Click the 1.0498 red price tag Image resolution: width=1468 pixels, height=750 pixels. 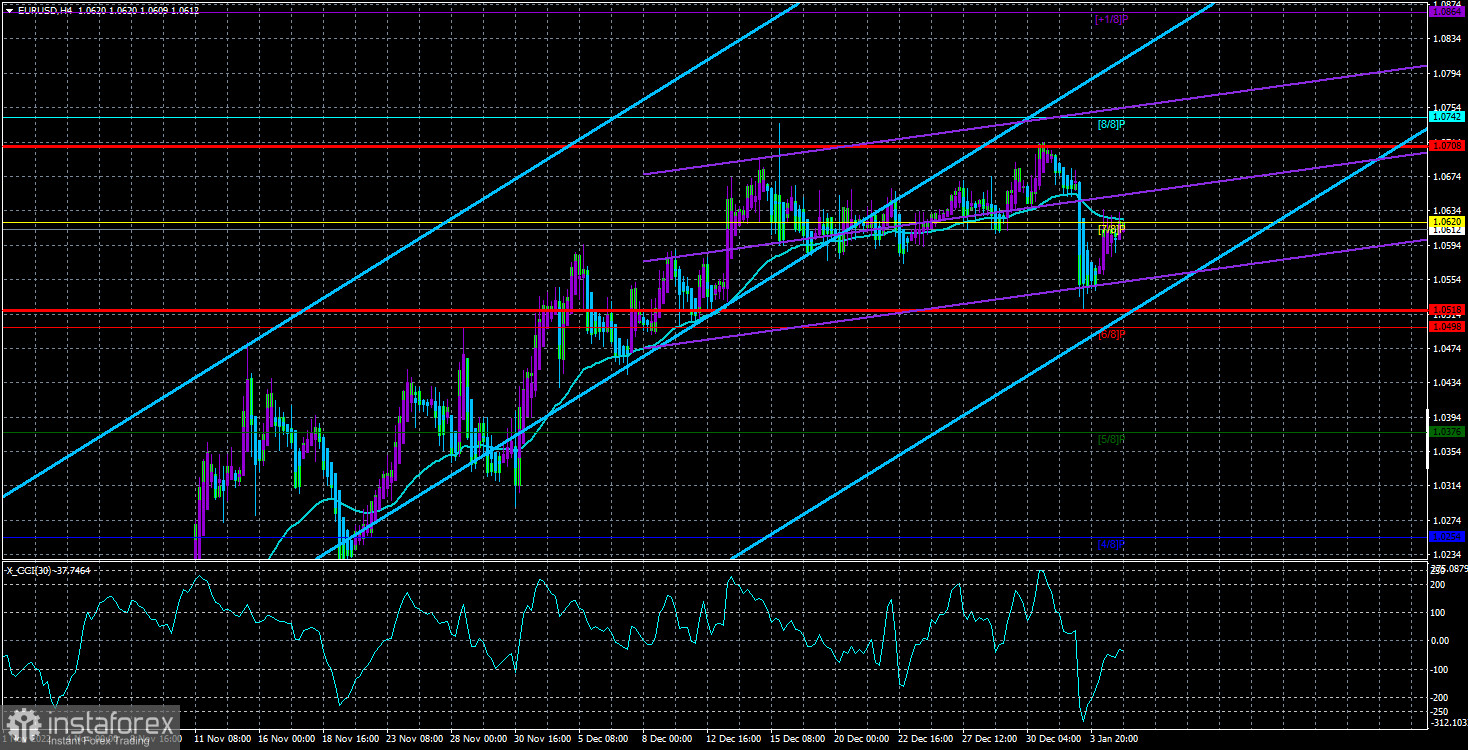(x=1447, y=326)
